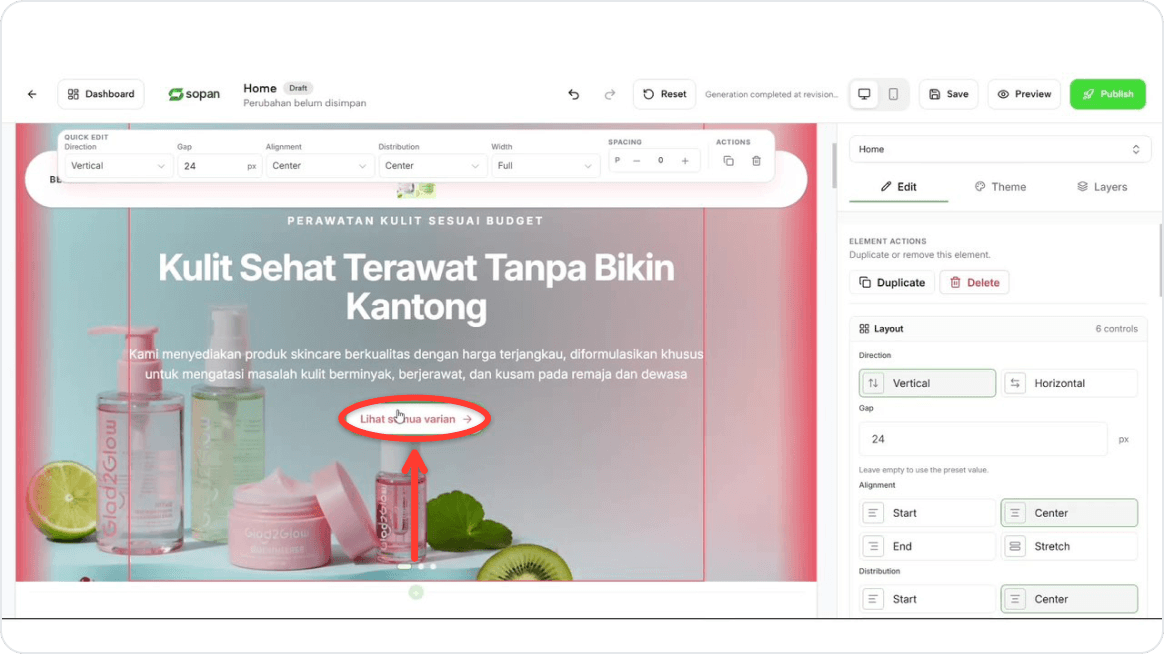Open Quick Edit Direction dropdown
Screen dimensions: 1164x654
click(x=118, y=166)
